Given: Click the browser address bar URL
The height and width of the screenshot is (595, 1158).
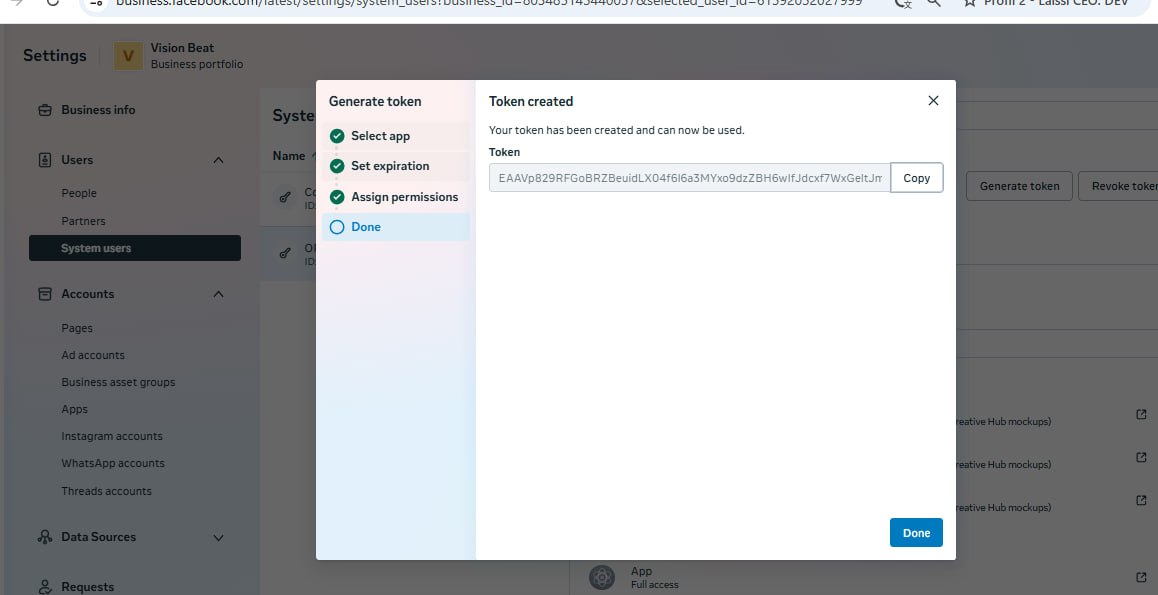Looking at the screenshot, I should pos(489,3).
